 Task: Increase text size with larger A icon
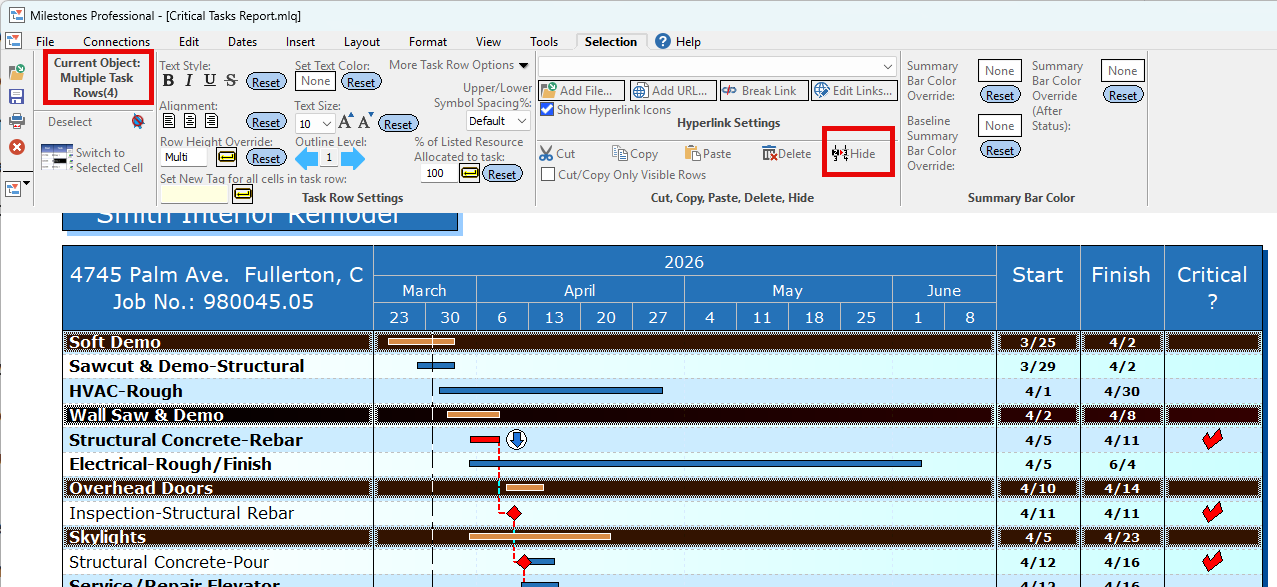[x=345, y=122]
